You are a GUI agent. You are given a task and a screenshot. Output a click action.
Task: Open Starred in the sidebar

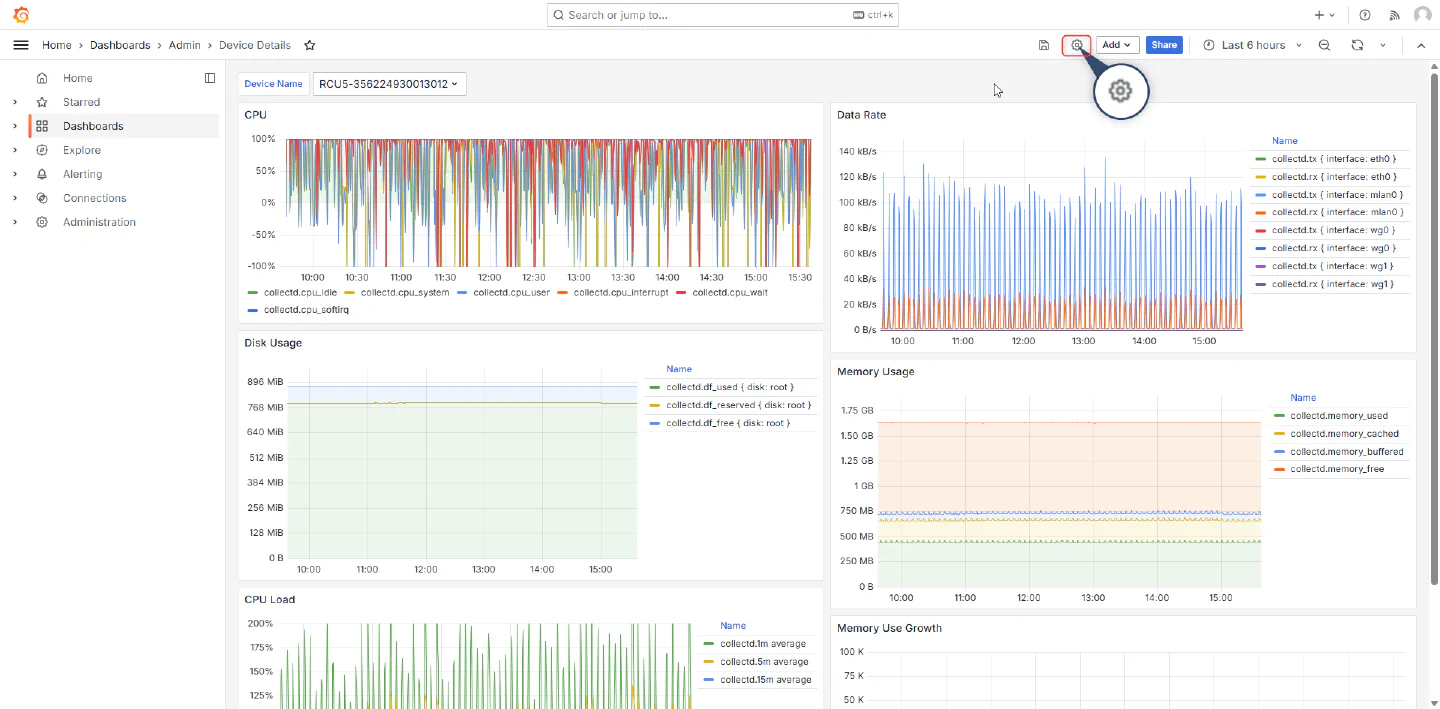(x=81, y=102)
